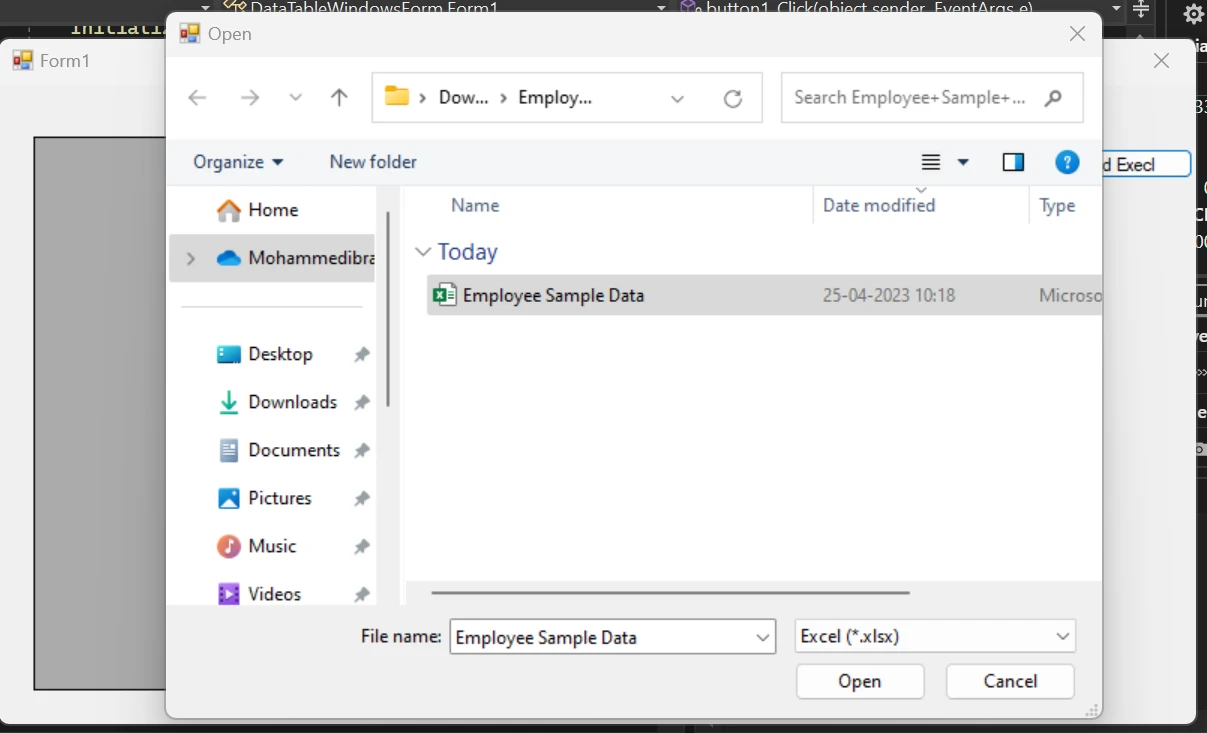Go up one folder level
Screen dimensions: 1207x733
click(339, 98)
